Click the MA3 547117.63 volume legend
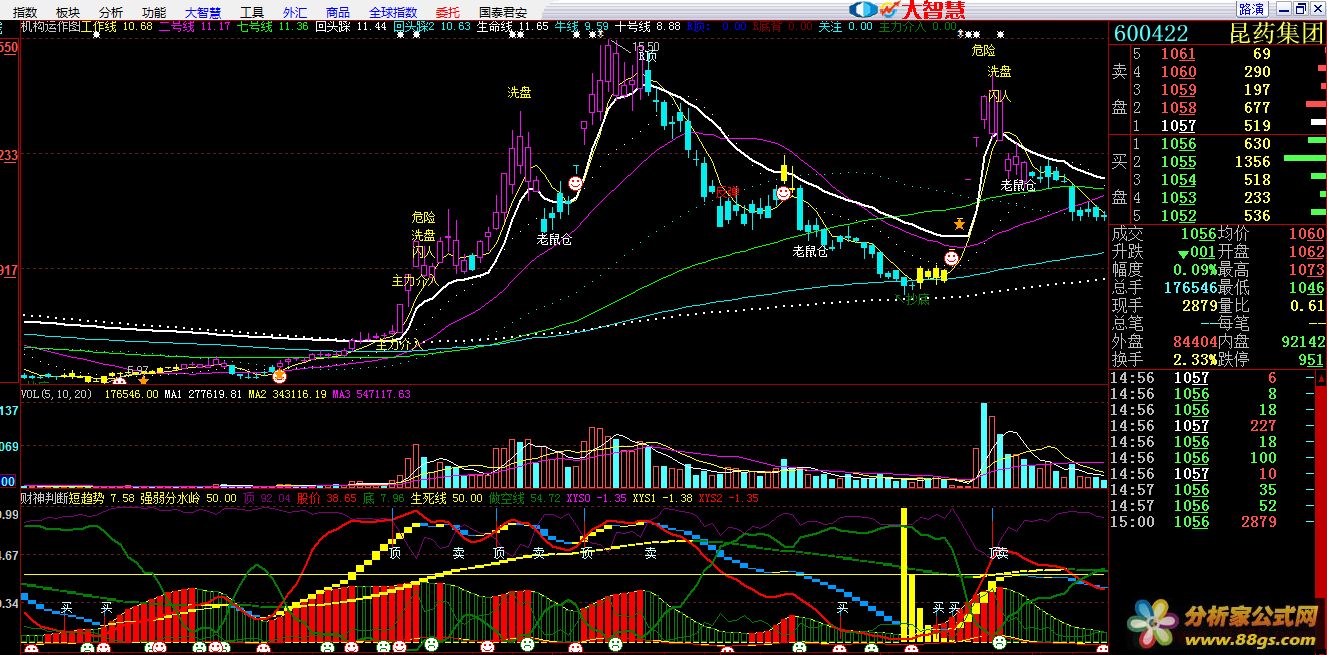Image resolution: width=1327 pixels, height=655 pixels. click(371, 395)
